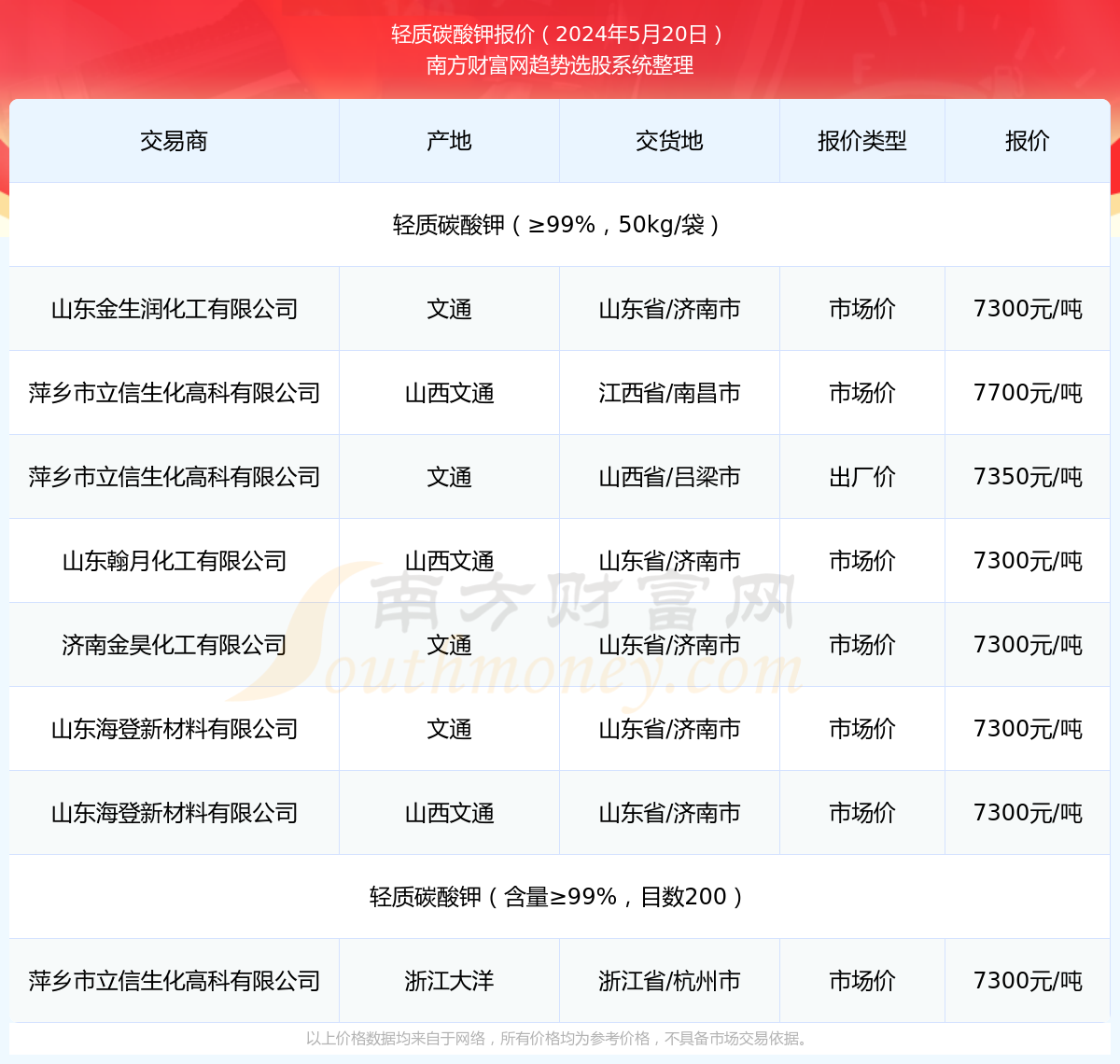Click trader 山东金生润化工有限公司
This screenshot has width=1120, height=1064.
(x=175, y=309)
